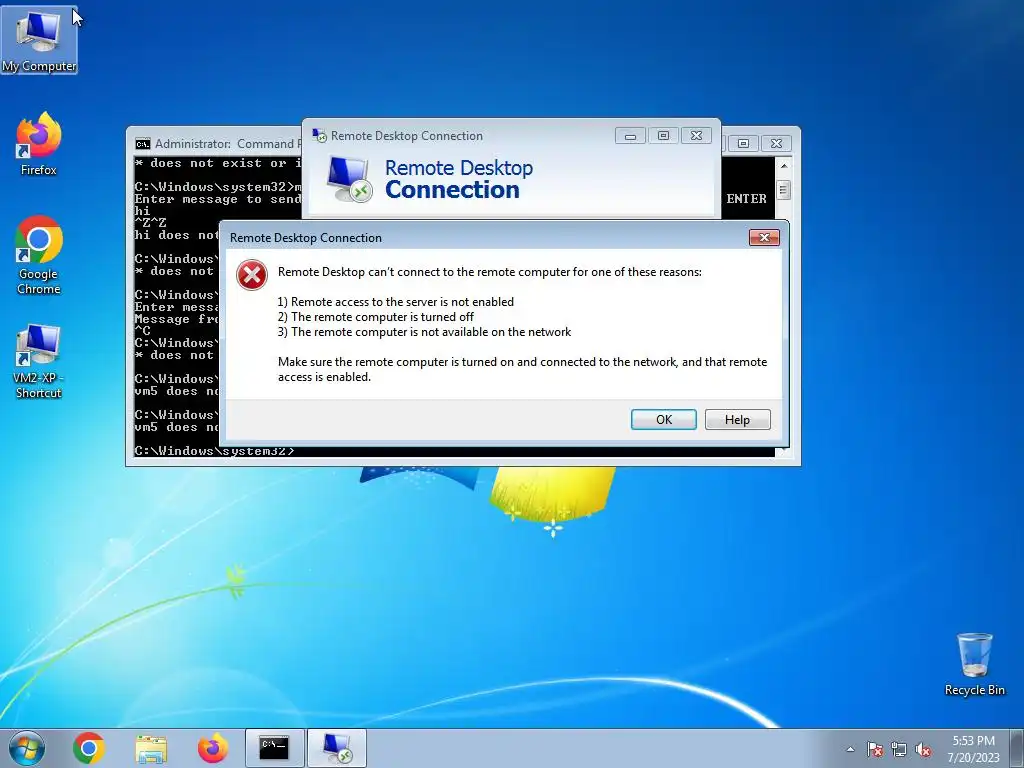Click Show Desktop strip at taskbar end
The height and width of the screenshot is (768, 1024).
(1017, 748)
